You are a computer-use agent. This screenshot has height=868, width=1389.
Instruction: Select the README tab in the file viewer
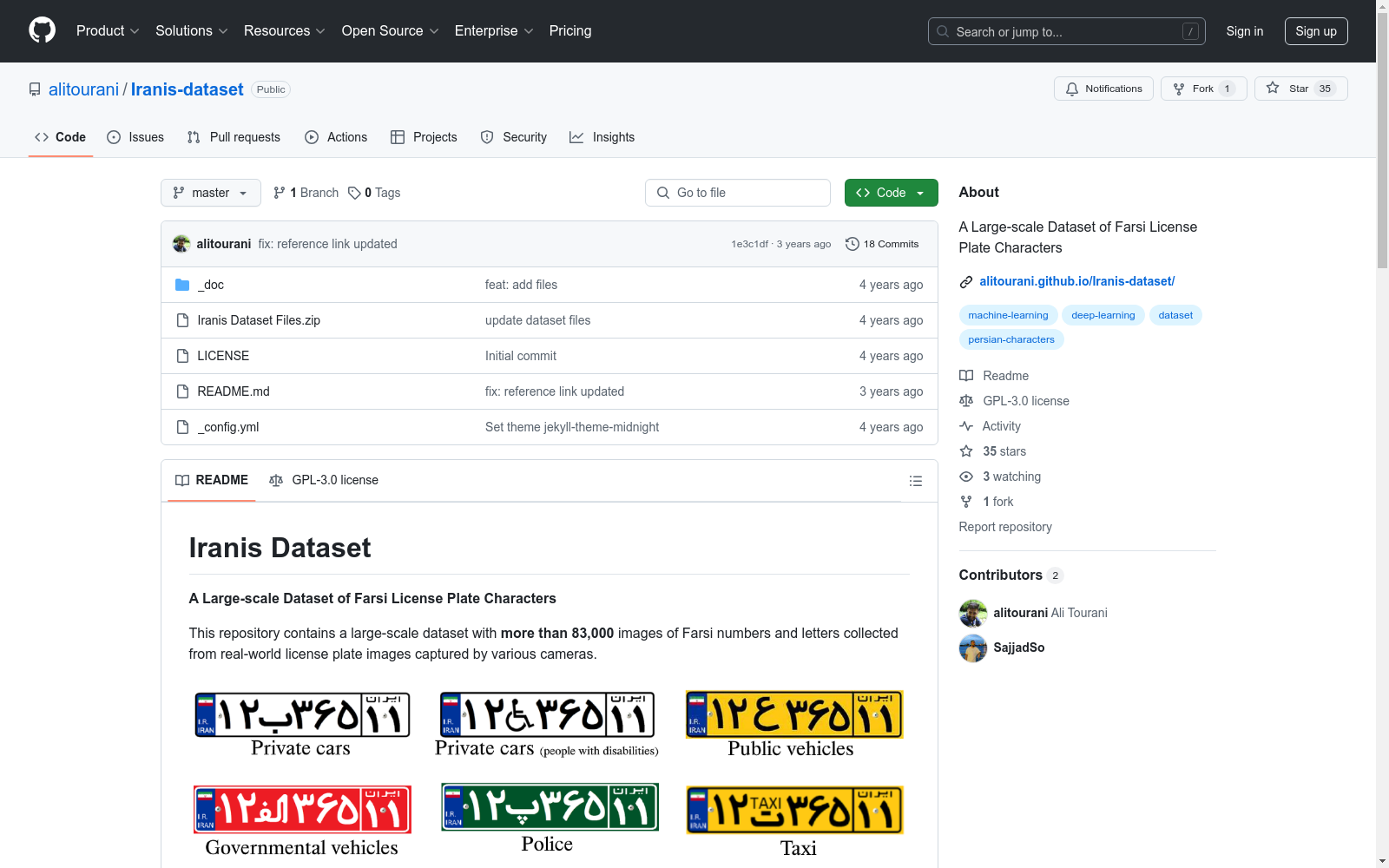[x=212, y=480]
